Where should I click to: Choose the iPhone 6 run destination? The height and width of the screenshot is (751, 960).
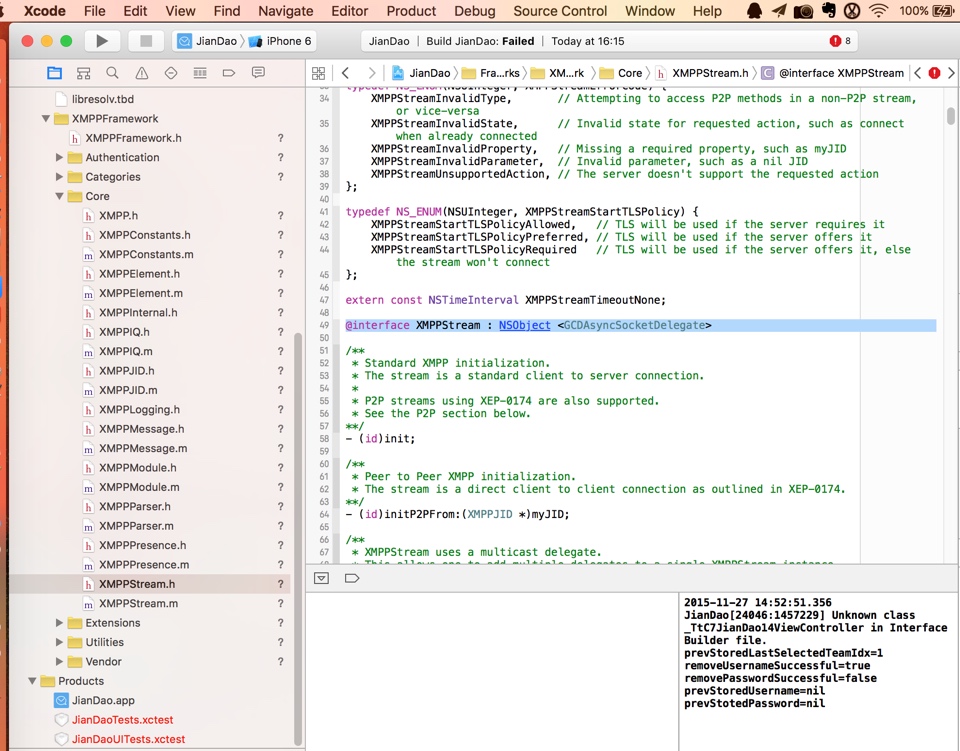(x=288, y=41)
